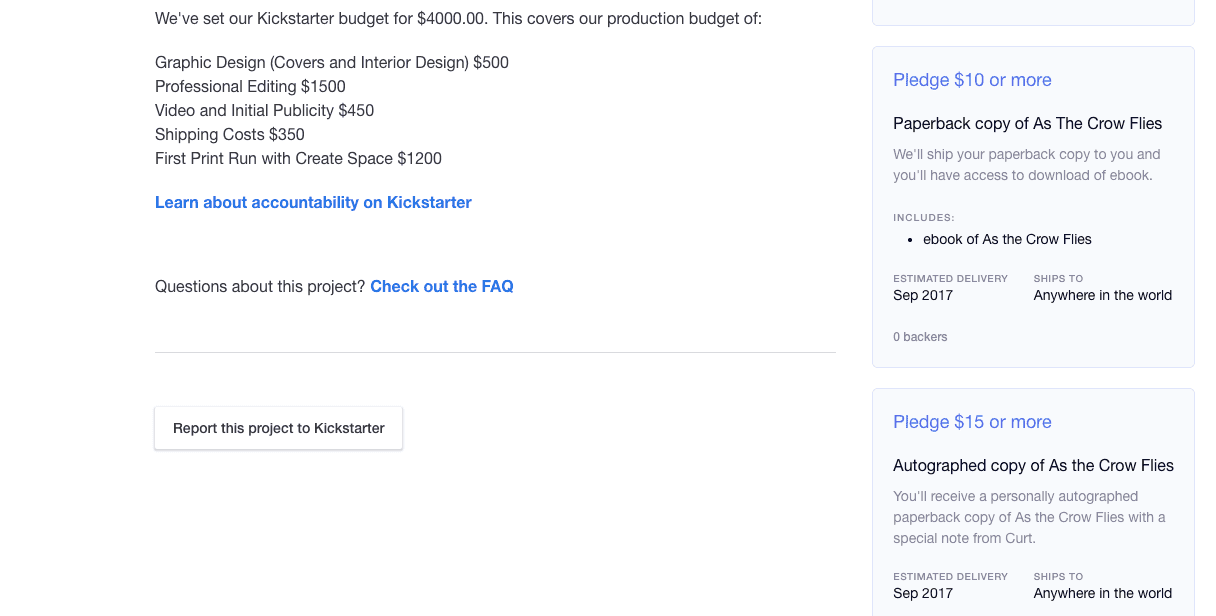Click 'Video and Initial Publicity $450' line
Image resolution: width=1216 pixels, height=616 pixels.
pos(264,110)
